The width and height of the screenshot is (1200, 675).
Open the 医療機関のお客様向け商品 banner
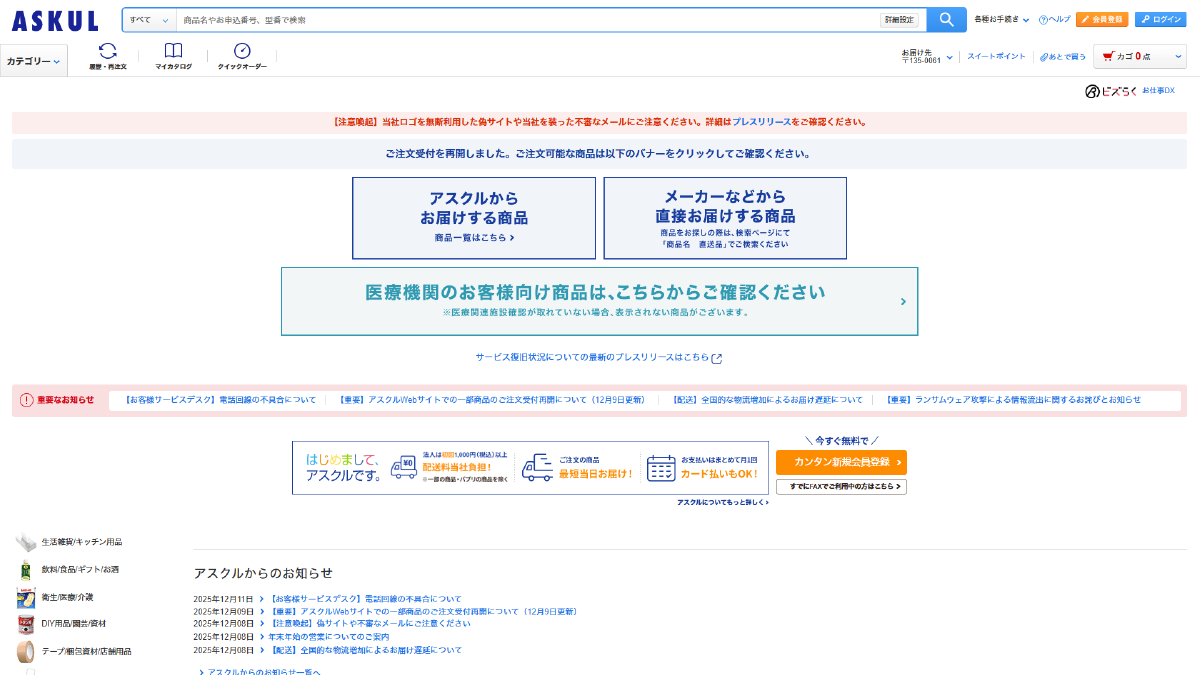coord(599,301)
